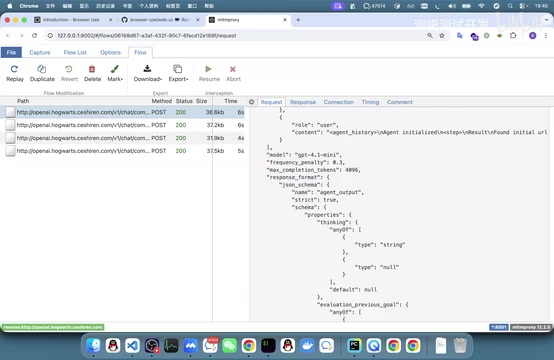Image resolution: width=554 pixels, height=360 pixels.
Task: Open Activity Monitor from Dock
Action: click(x=171, y=346)
